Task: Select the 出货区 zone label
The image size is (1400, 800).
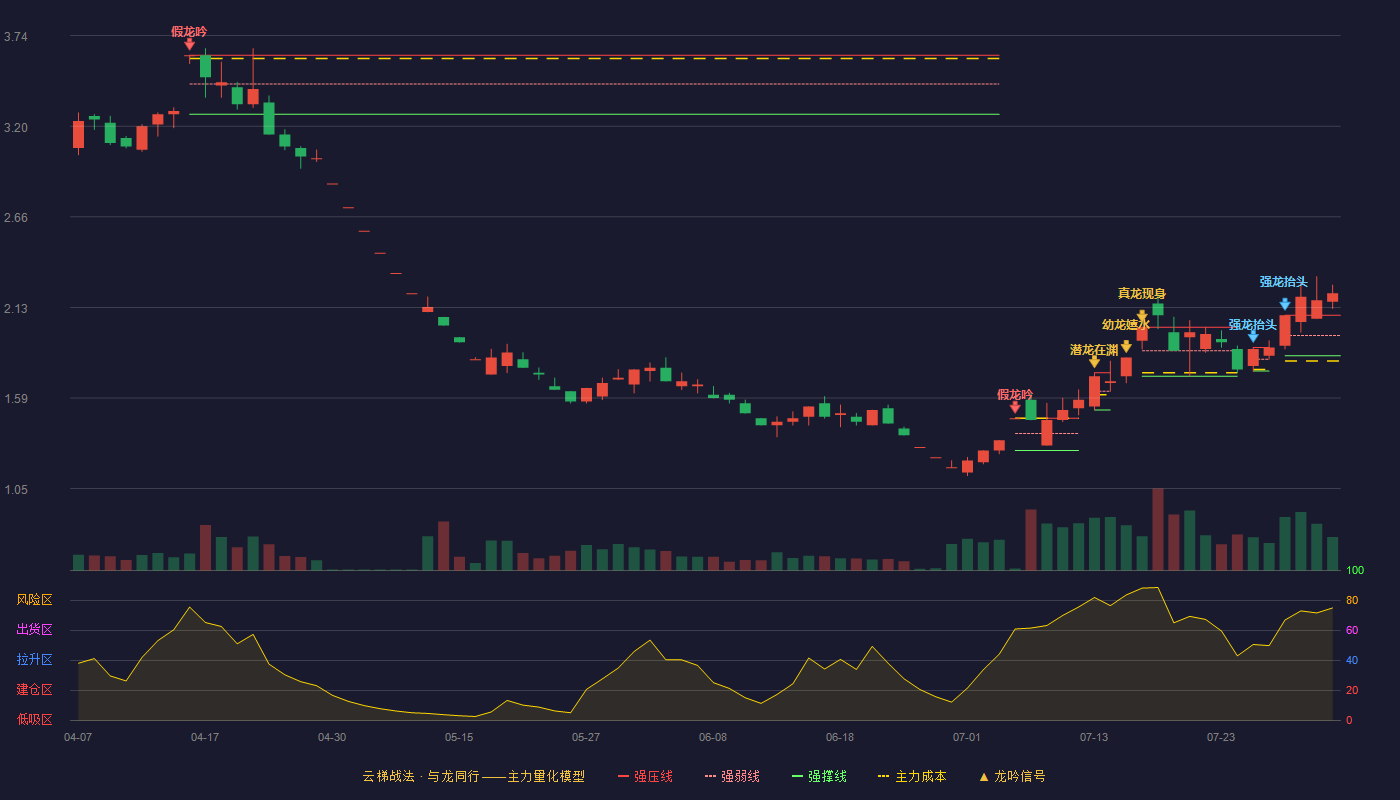Action: point(34,630)
